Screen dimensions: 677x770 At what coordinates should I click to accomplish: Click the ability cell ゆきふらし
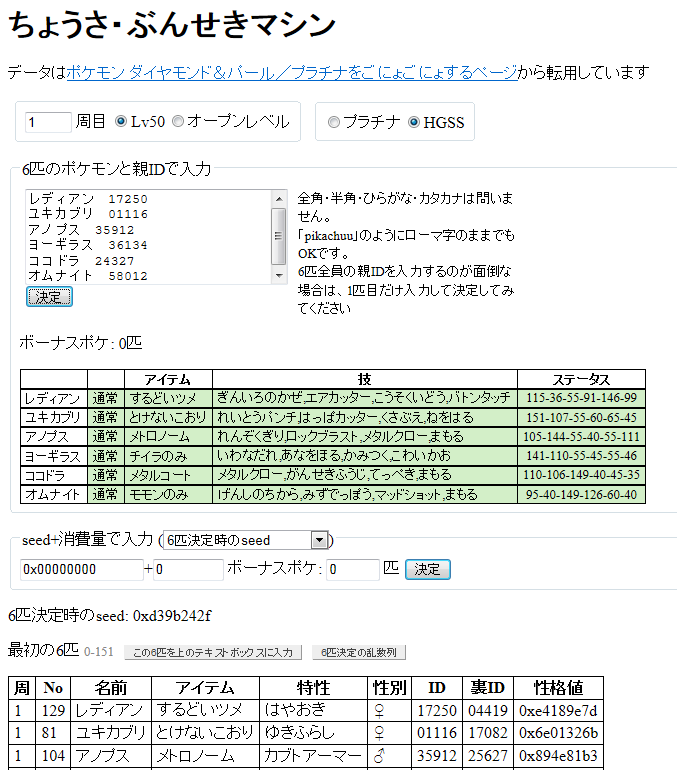pyautogui.click(x=313, y=733)
